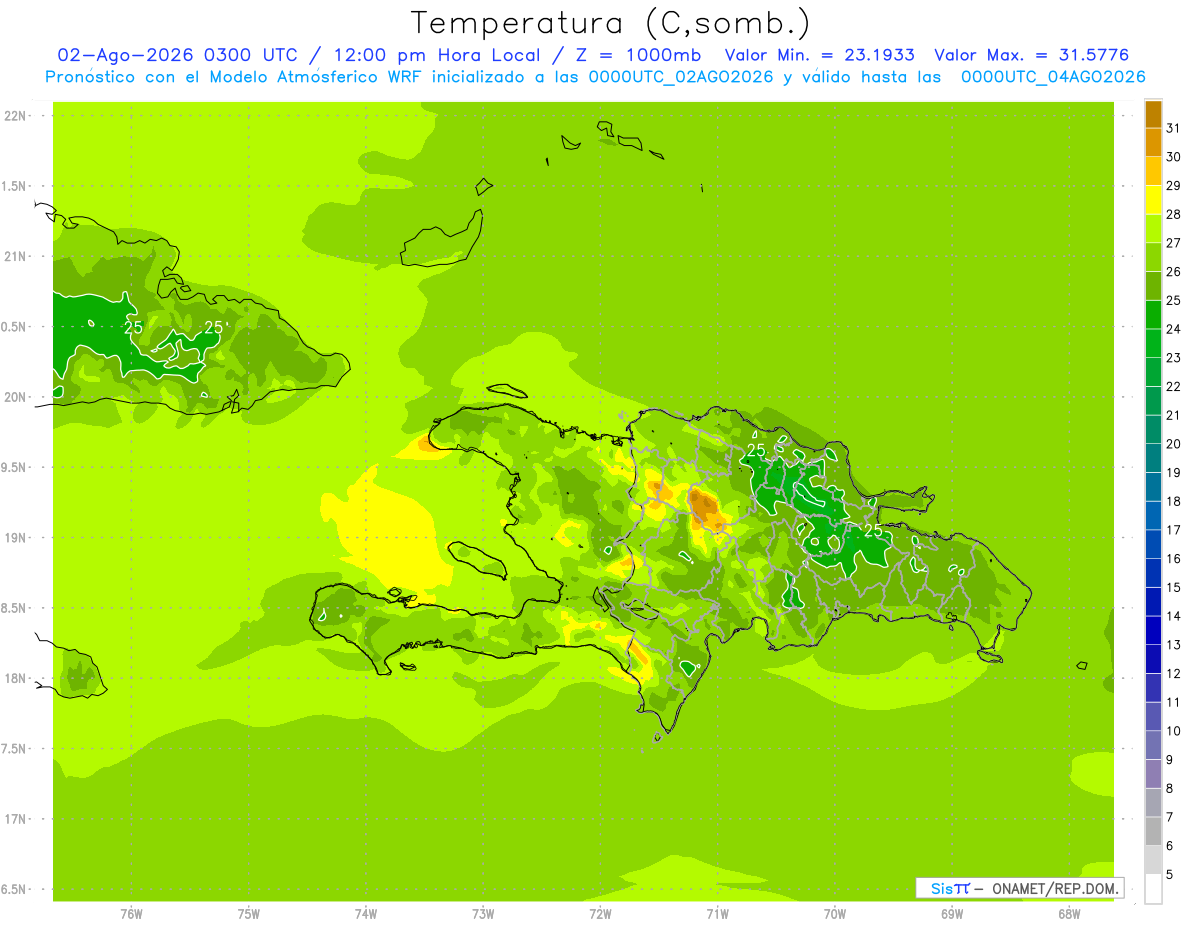Pick the dark blue legend swatch between 12 and 13
The image size is (1200, 927).
[x=1153, y=659]
